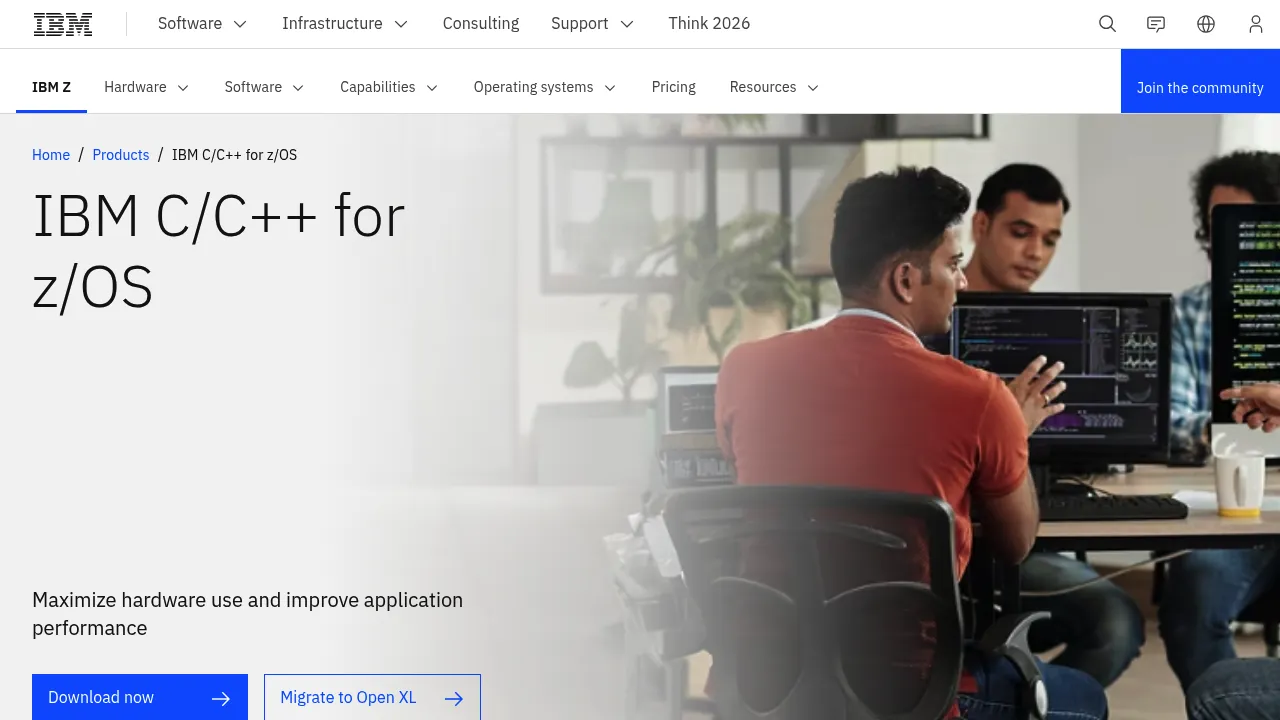Expand the Hardware submenu
Screen dimensions: 1280x720
click(147, 87)
